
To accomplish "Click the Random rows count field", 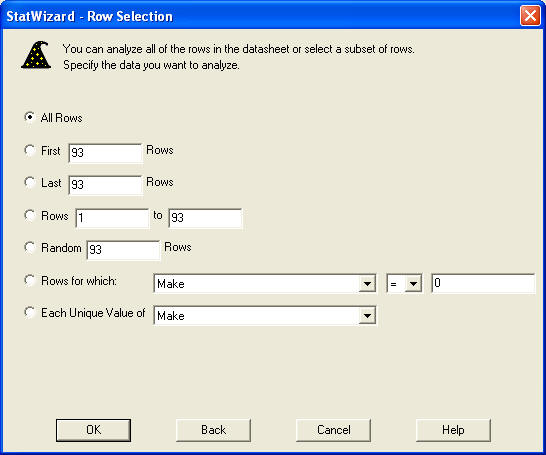I will click(123, 250).
